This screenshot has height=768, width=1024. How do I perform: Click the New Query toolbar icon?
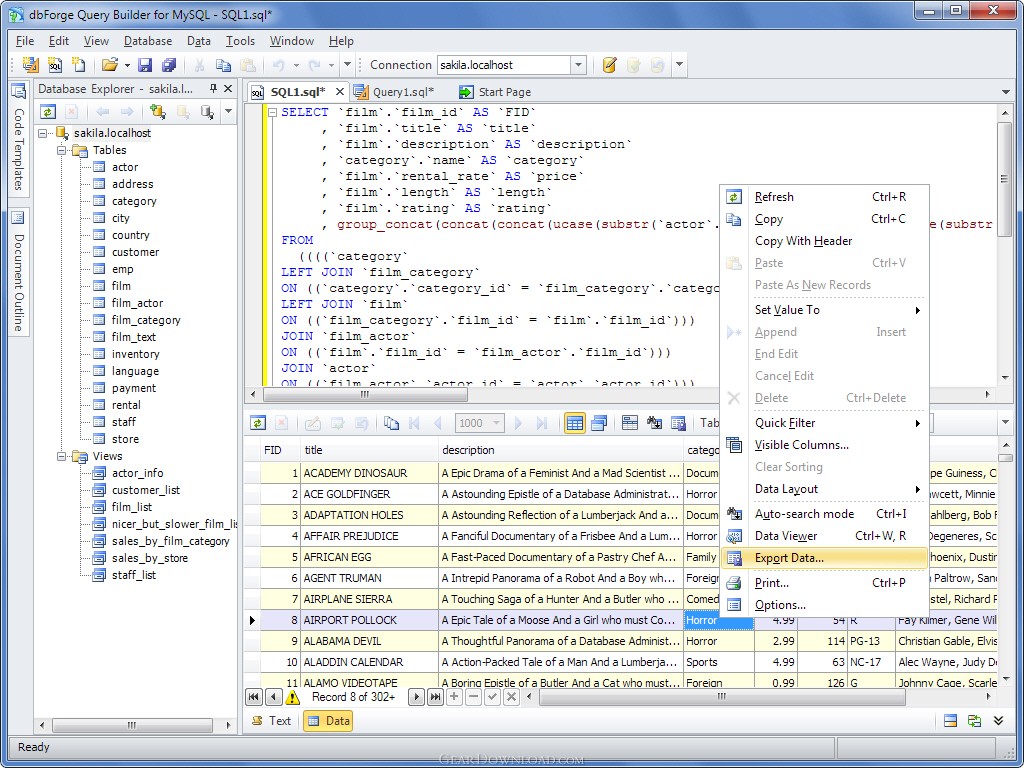tap(30, 65)
